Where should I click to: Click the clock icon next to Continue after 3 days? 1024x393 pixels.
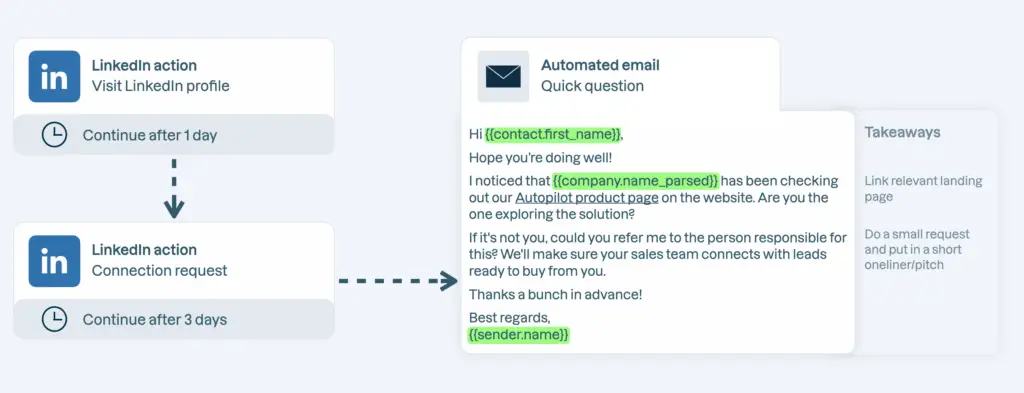tap(54, 319)
